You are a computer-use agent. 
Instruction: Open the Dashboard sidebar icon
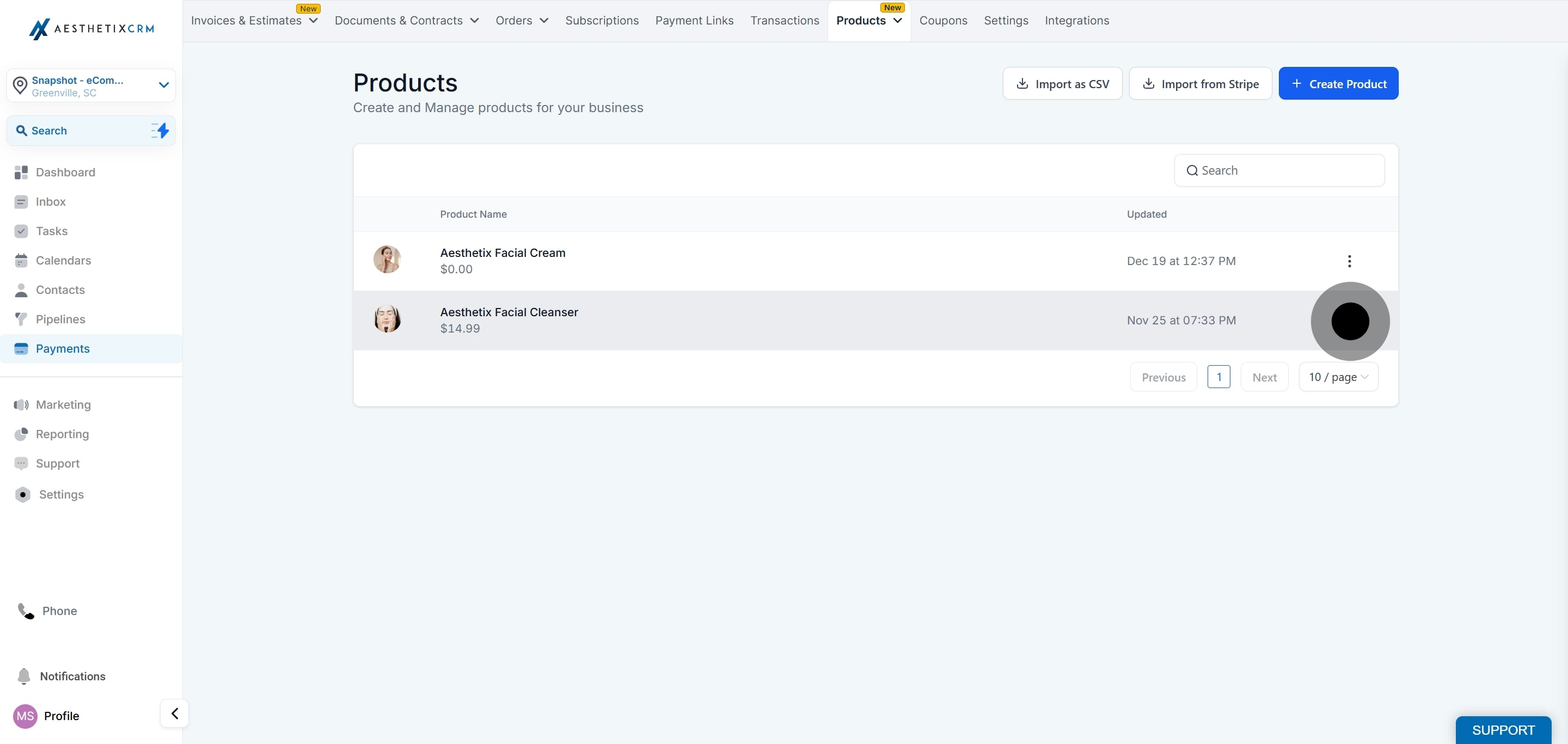click(x=21, y=173)
